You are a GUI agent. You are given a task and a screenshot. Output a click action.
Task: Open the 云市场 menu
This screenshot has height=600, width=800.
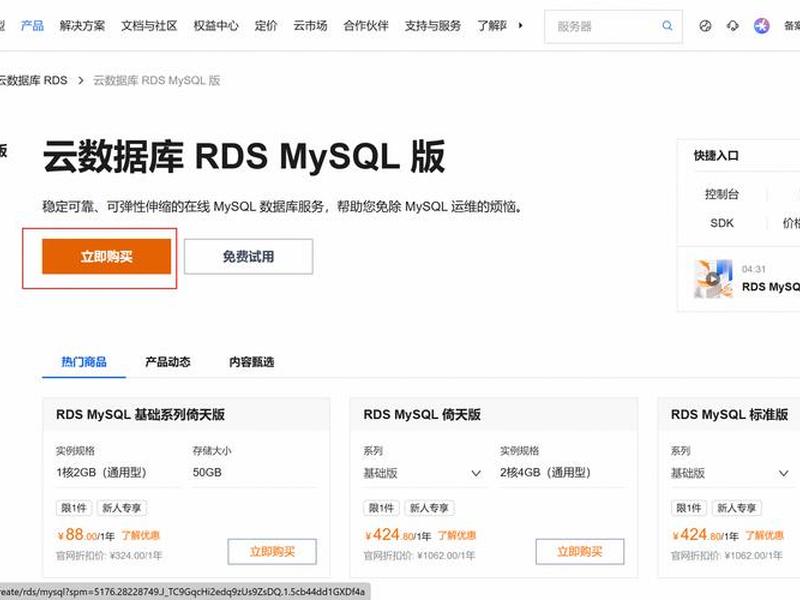310,26
